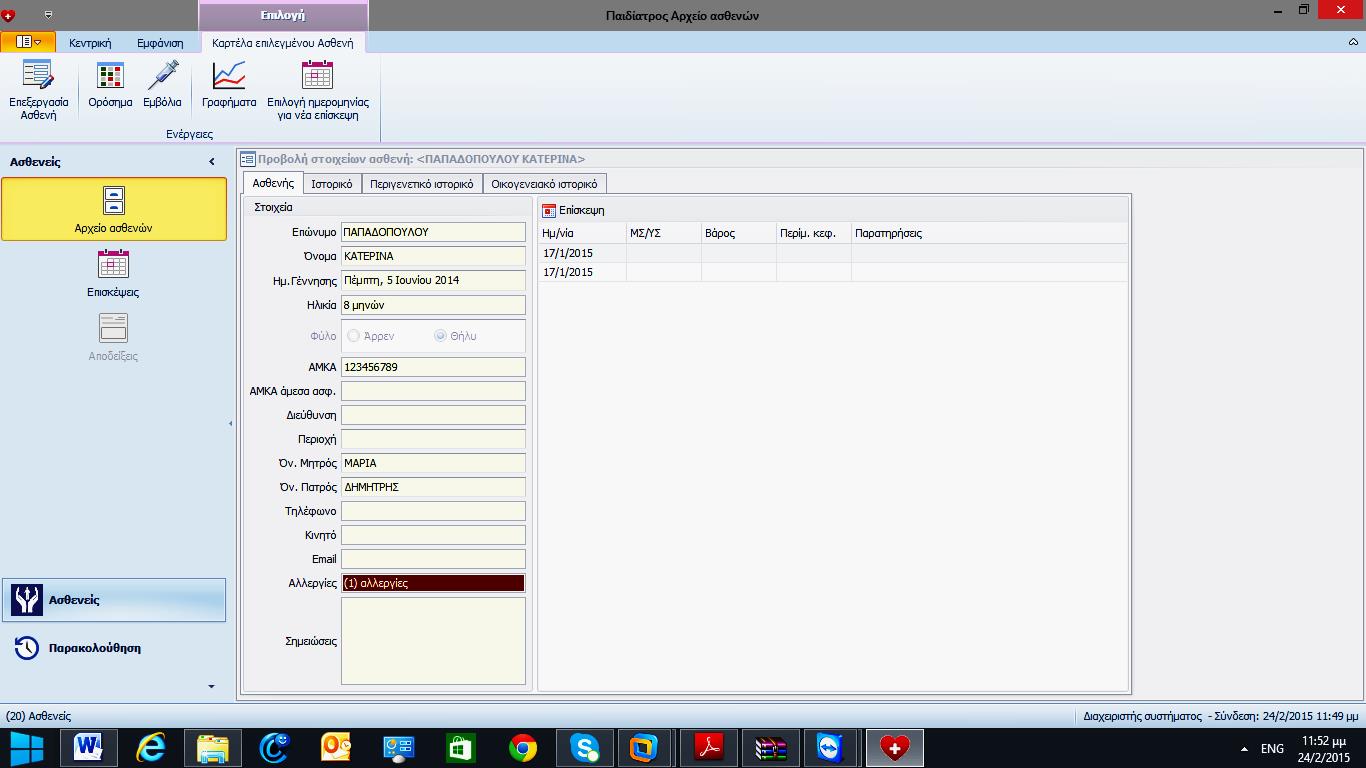
Task: Expand navigation options arrow at sidebar bottom
Action: [x=211, y=687]
